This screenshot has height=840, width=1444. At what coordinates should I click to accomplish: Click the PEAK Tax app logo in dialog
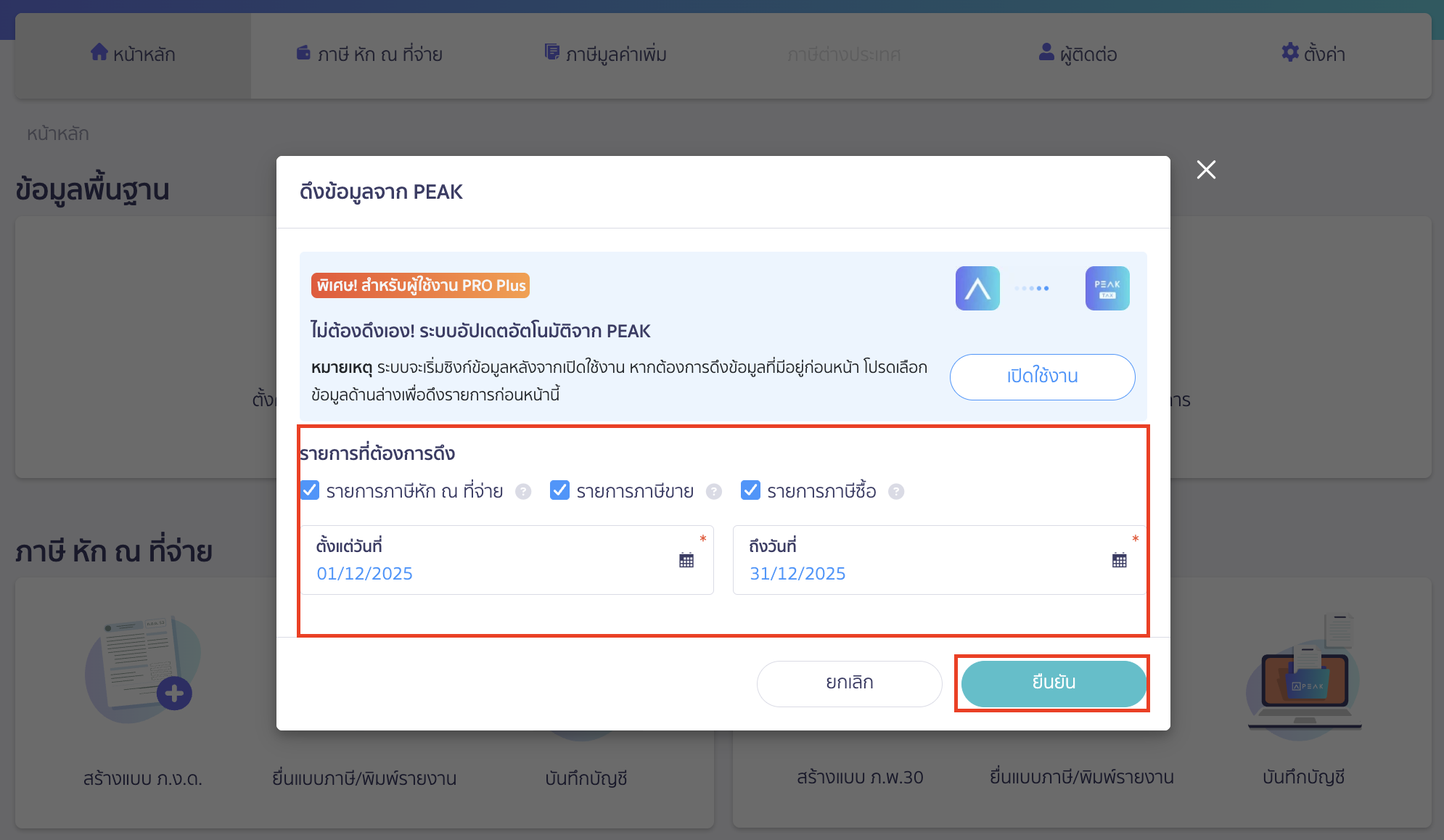(1107, 288)
